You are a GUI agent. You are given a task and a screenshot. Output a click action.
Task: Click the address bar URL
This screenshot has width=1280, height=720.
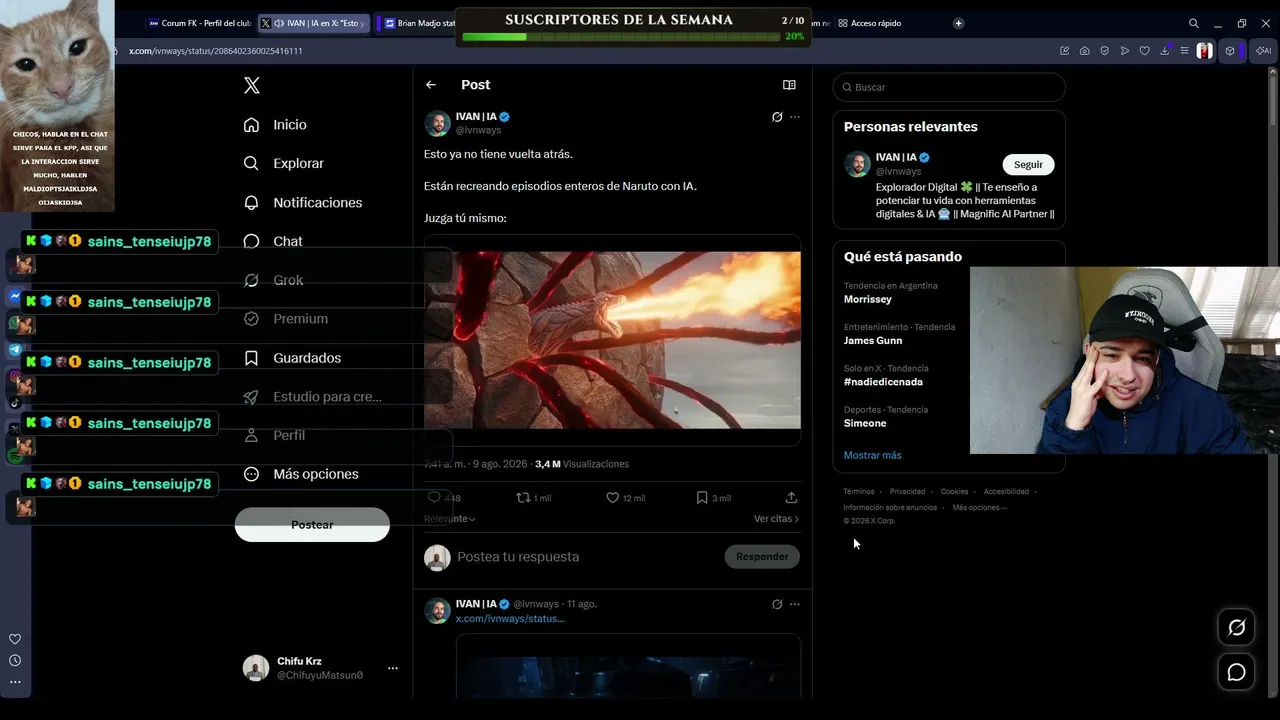(x=216, y=51)
